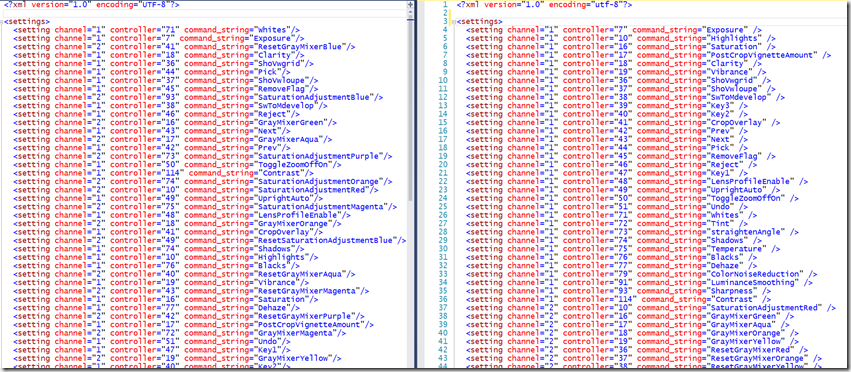Collapse the settings node in the right editor
851x372 pixels.
click(x=454, y=22)
